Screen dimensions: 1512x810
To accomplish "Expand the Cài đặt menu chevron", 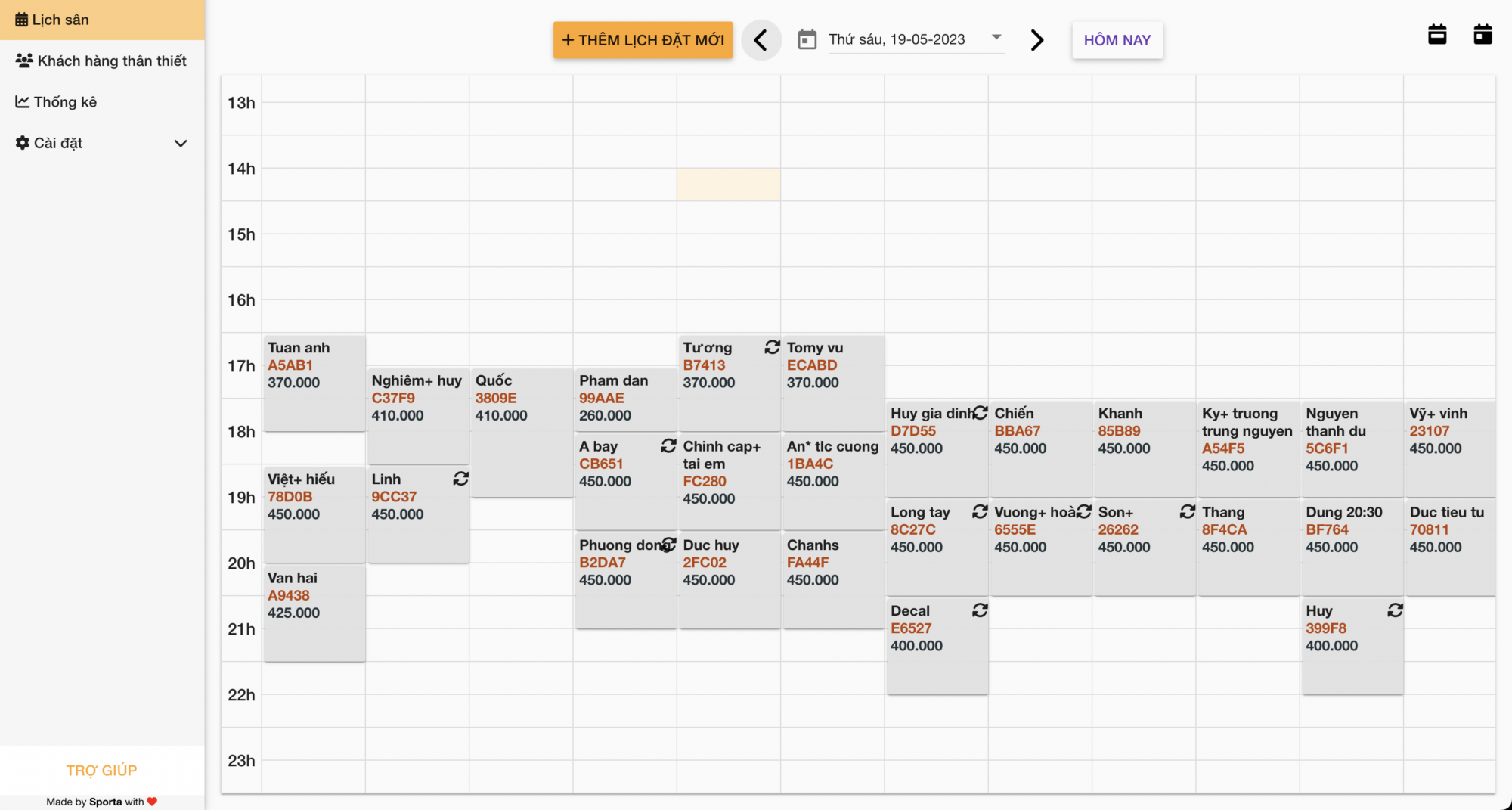I will [181, 143].
